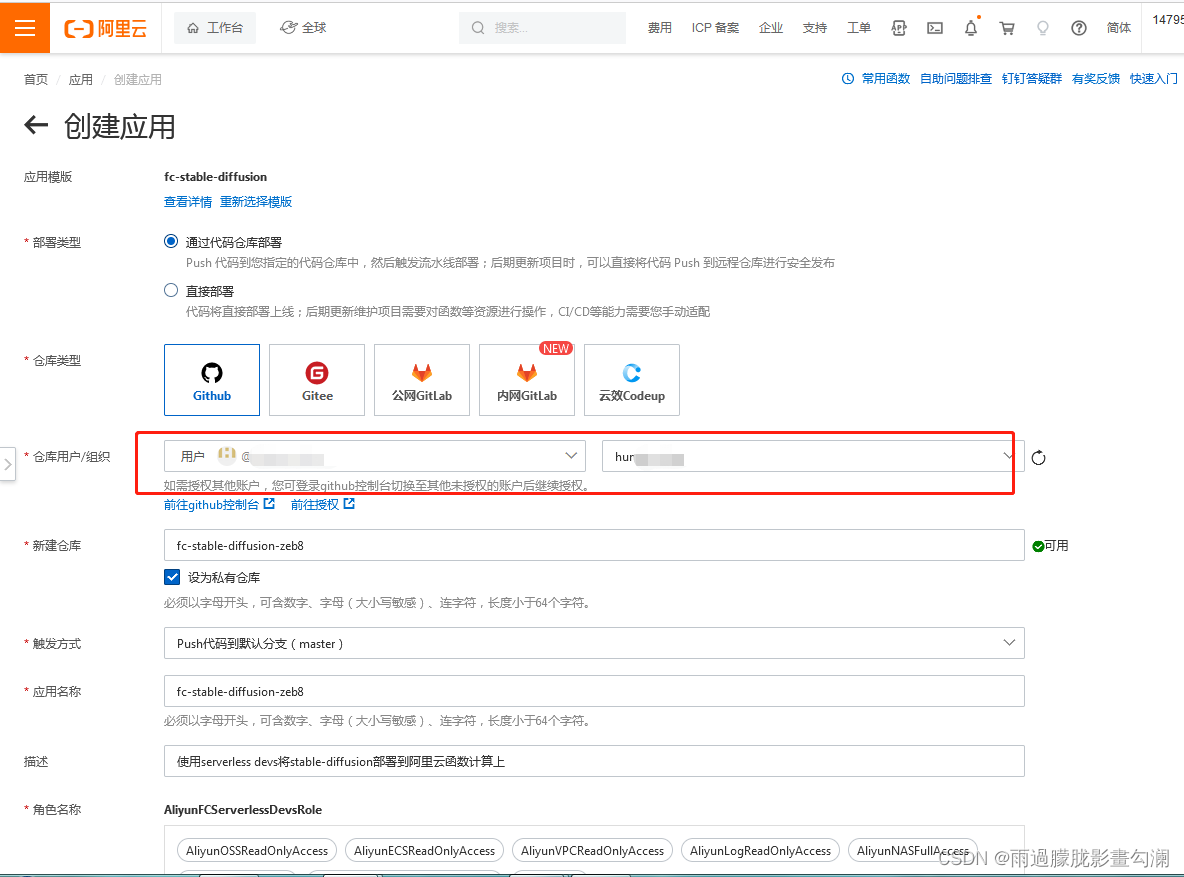This screenshot has width=1184, height=877.
Task: Open 前往github控制台 link
Action: coord(219,505)
